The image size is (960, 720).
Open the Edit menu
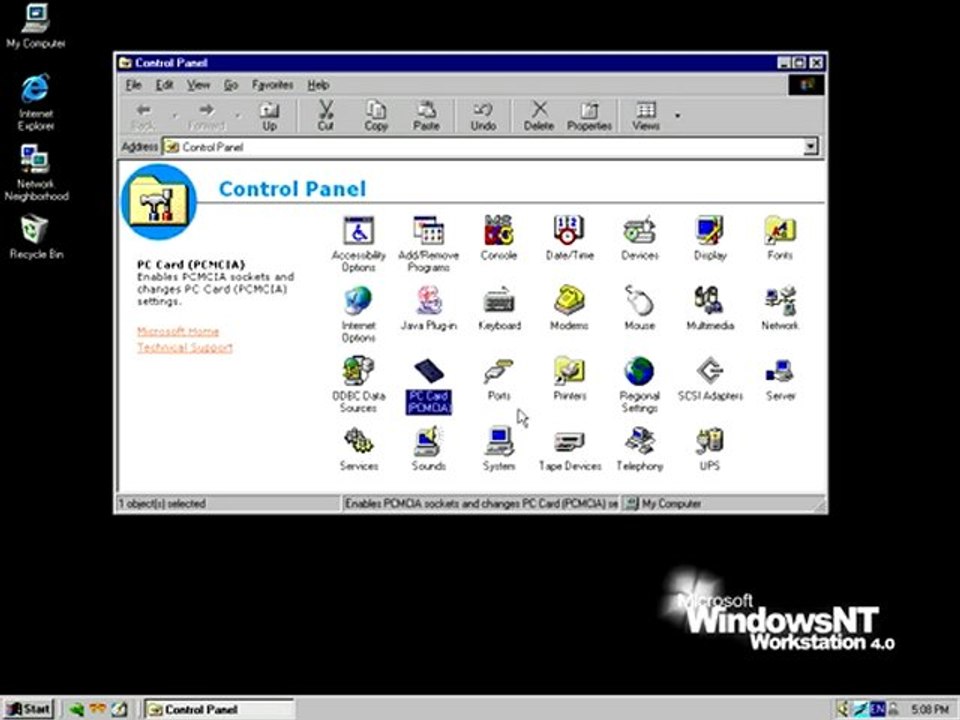tap(164, 85)
